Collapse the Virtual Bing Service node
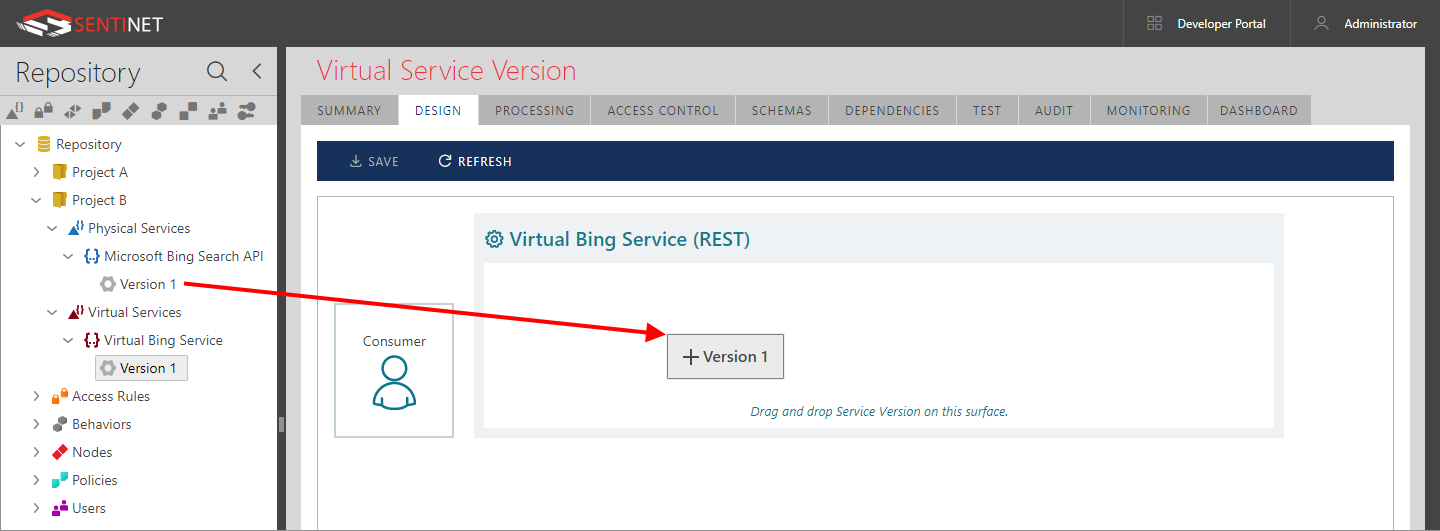This screenshot has height=531, width=1440. (69, 340)
